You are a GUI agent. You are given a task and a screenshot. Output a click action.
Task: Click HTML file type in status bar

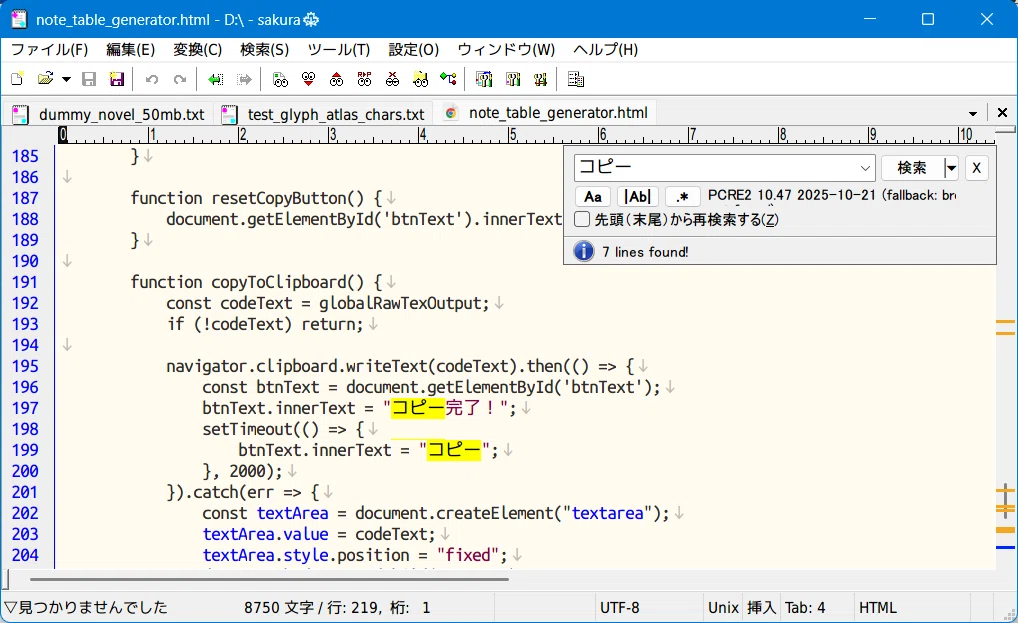878,608
